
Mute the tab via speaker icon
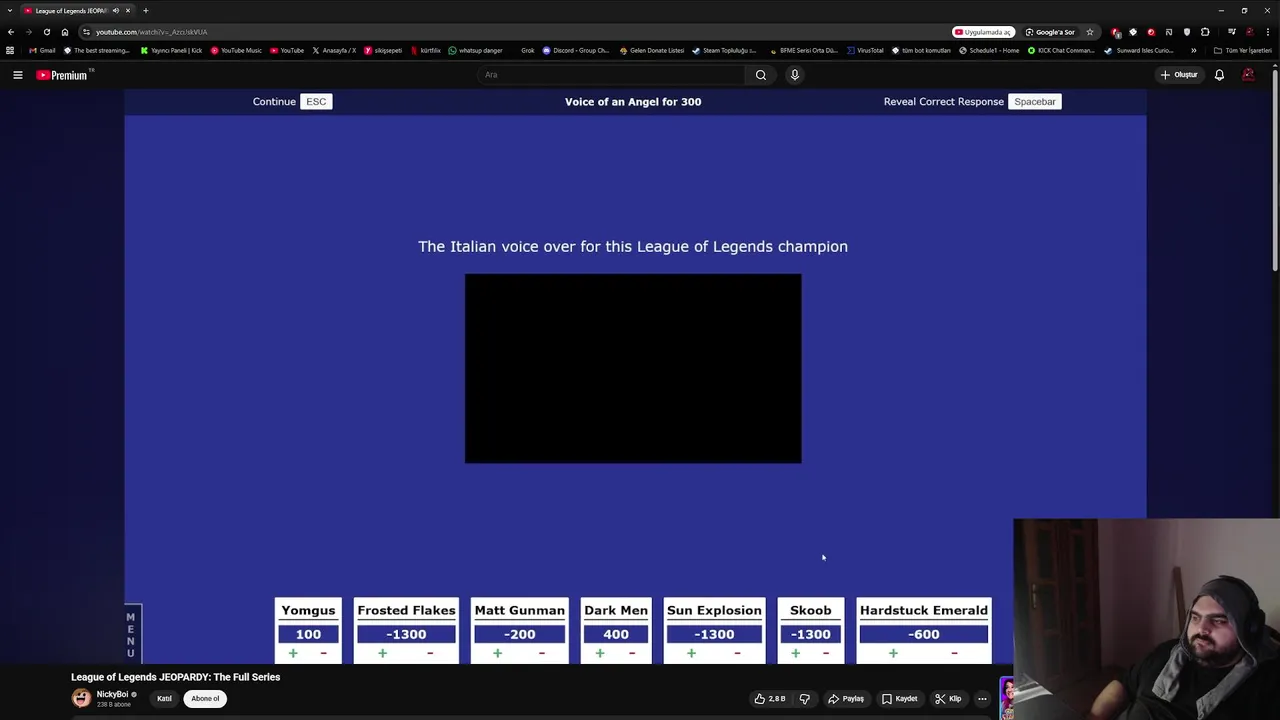(116, 11)
